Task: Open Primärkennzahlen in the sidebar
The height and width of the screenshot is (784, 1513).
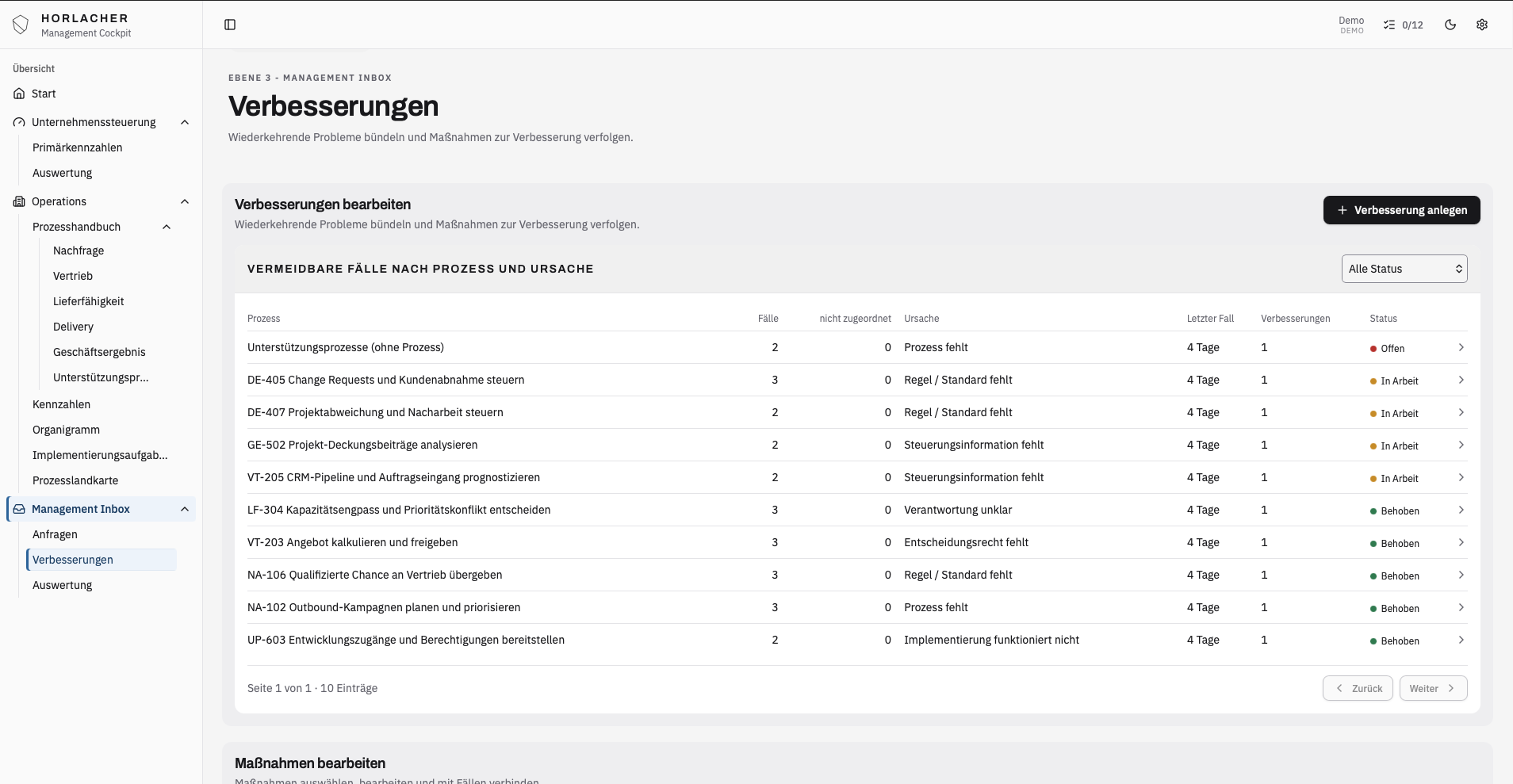Action: (78, 147)
